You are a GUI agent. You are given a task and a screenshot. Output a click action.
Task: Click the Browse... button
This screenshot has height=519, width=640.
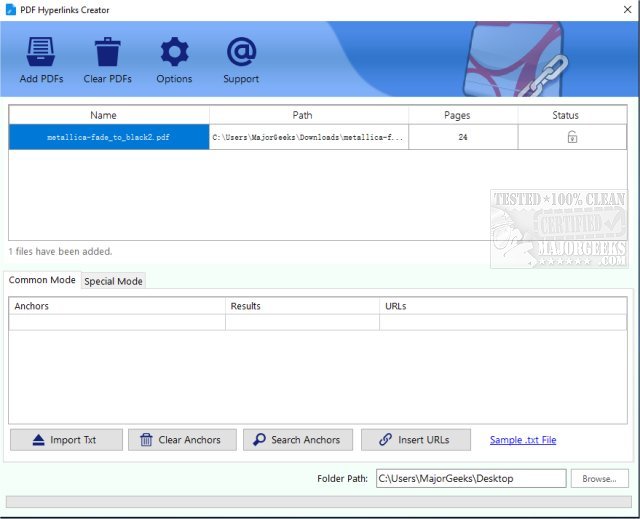pos(599,479)
